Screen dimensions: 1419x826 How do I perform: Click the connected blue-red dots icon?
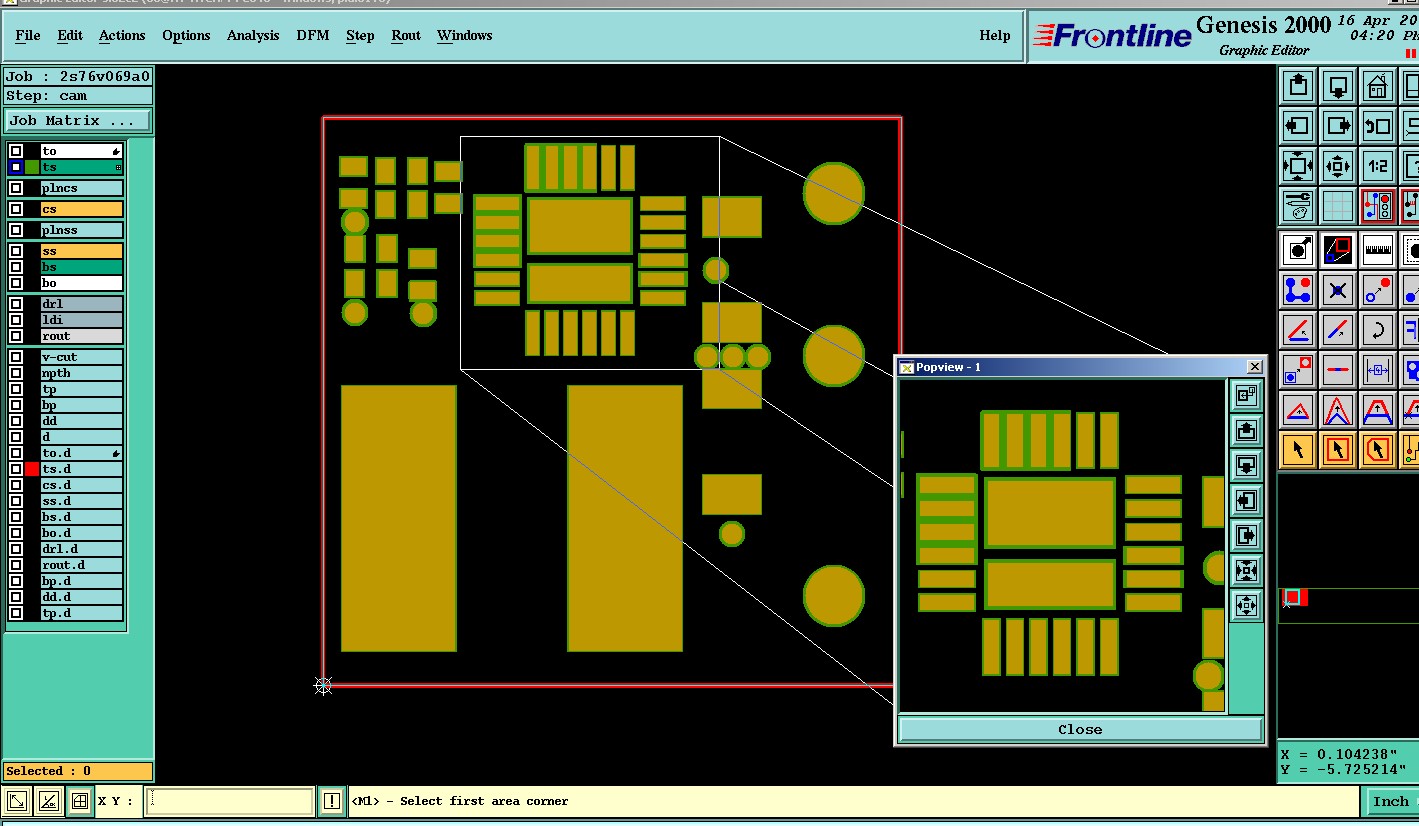click(x=1298, y=290)
